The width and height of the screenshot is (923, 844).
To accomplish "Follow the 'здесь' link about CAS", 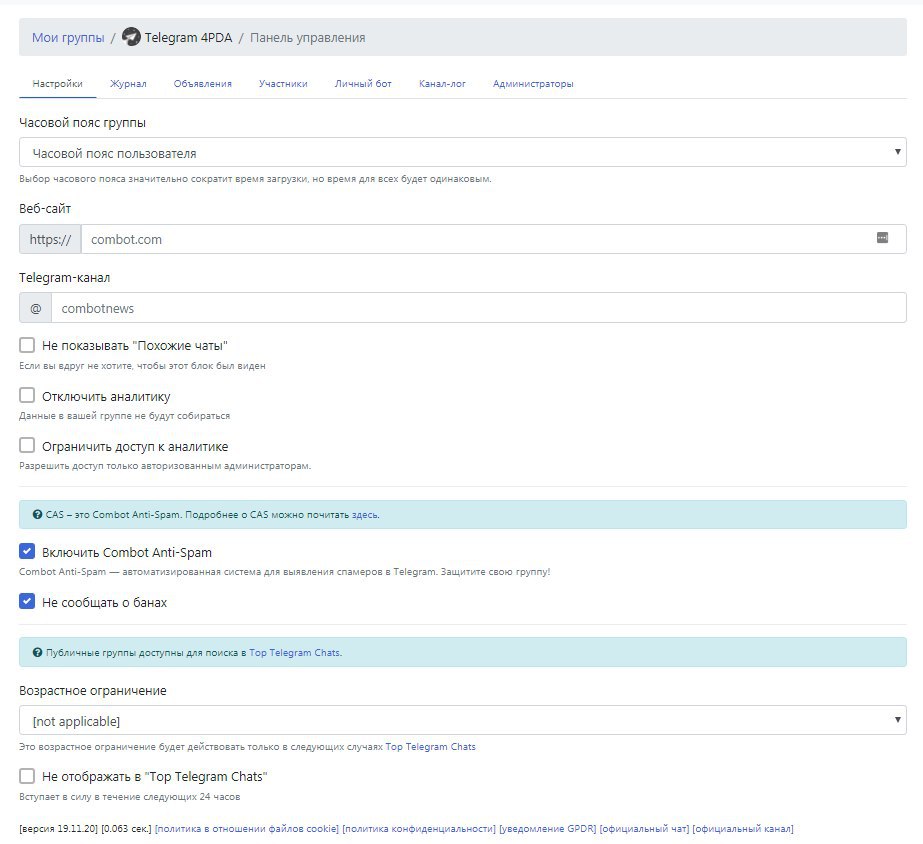I will 364,515.
